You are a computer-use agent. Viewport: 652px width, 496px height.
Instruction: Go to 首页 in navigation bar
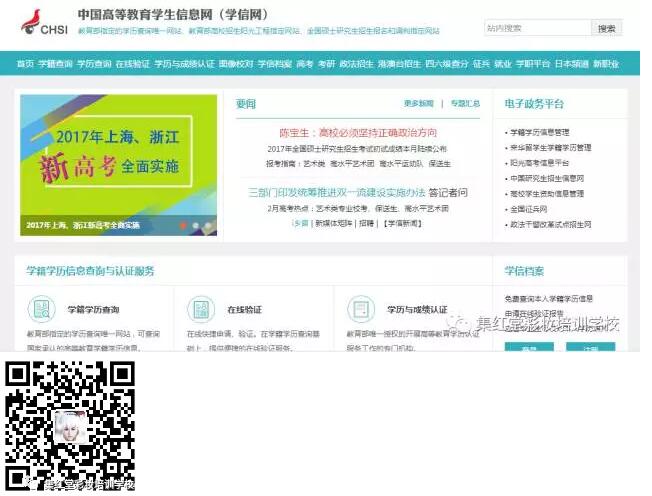[25, 64]
